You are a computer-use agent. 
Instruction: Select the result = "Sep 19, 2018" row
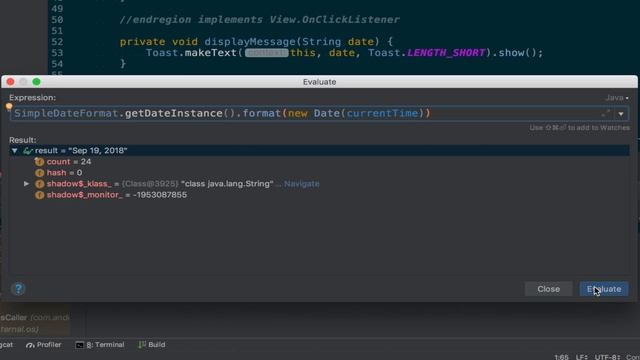point(319,151)
